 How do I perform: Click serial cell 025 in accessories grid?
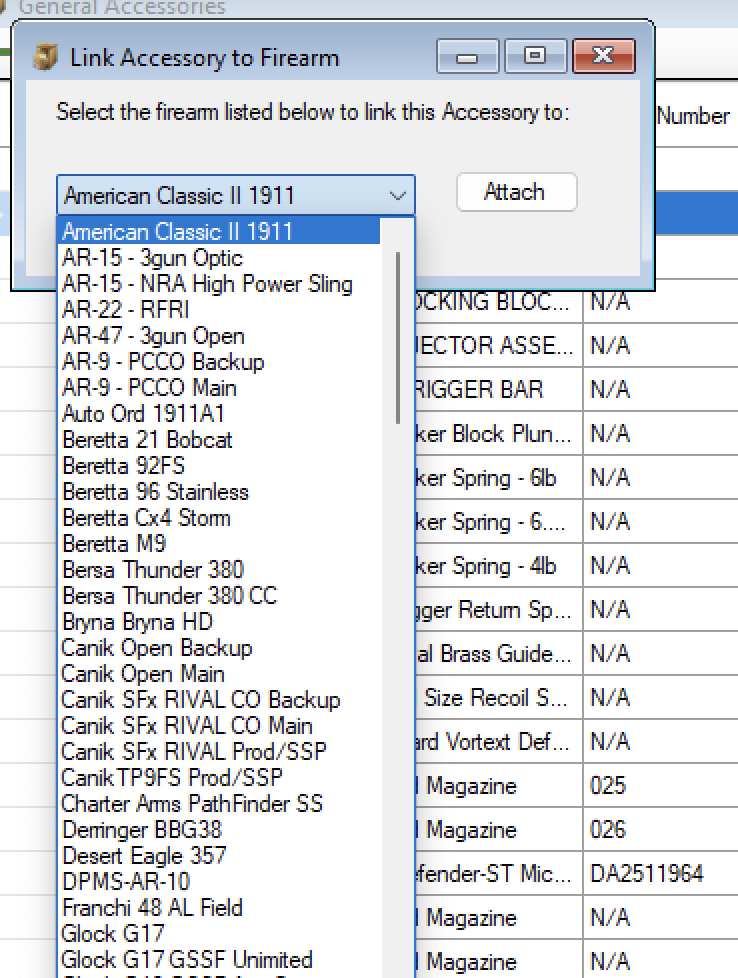[x=661, y=785]
